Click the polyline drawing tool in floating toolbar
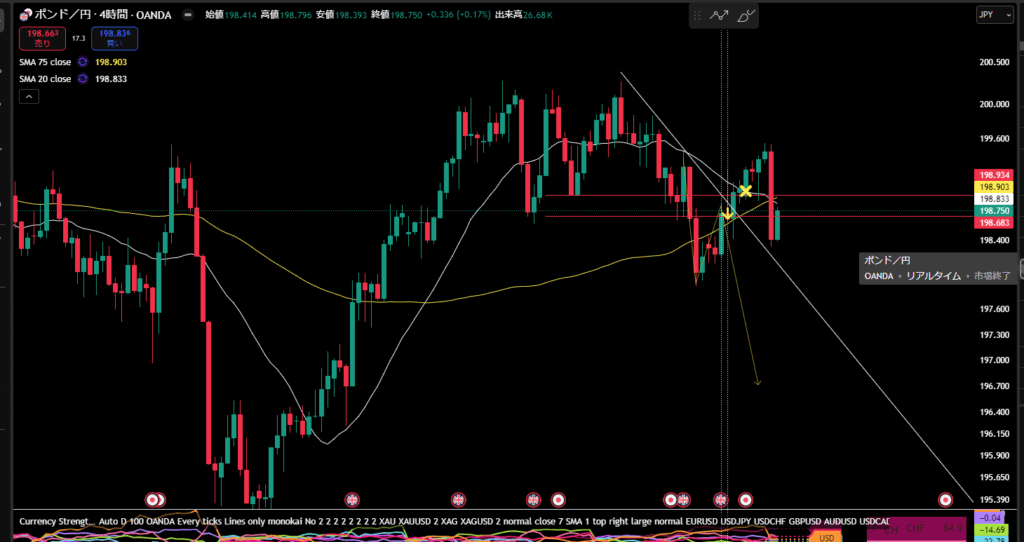The height and width of the screenshot is (542, 1024). 719,15
